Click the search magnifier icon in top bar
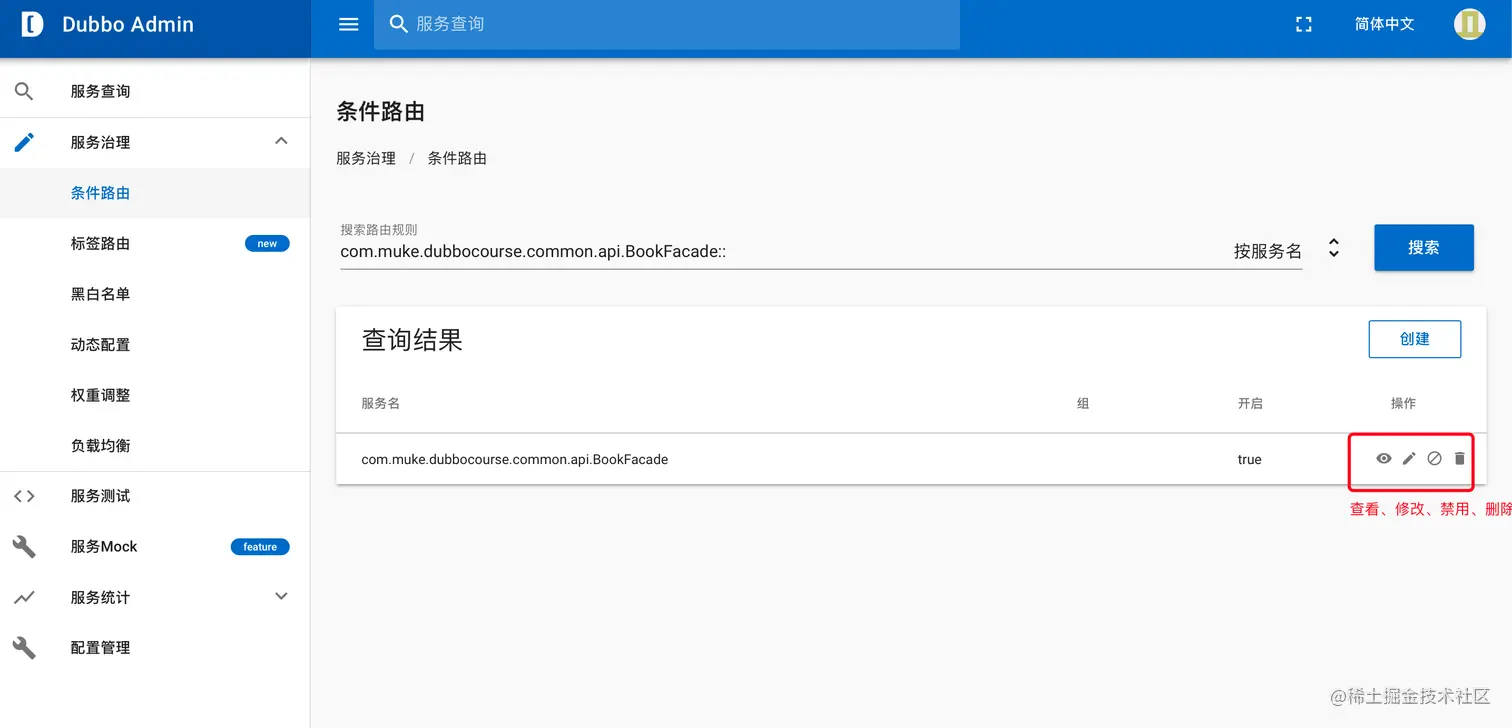 tap(398, 24)
